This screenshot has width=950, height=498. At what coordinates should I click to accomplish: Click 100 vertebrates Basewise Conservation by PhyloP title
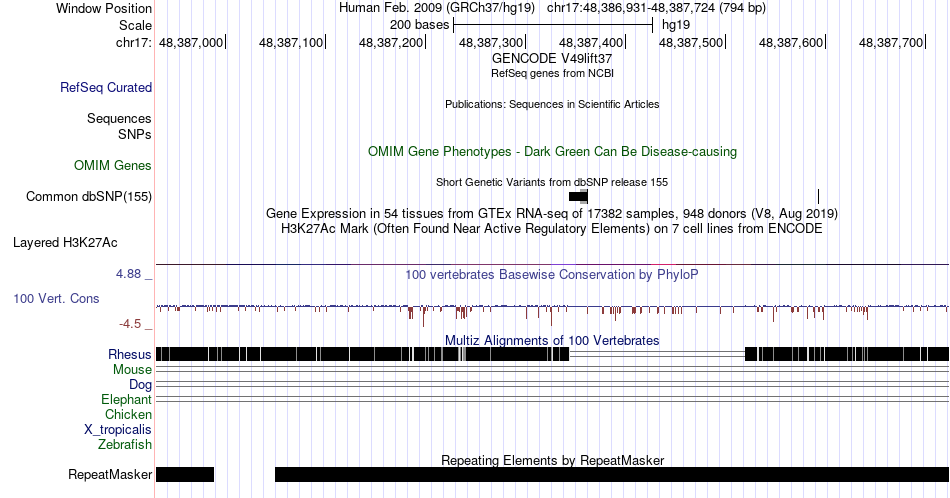point(552,274)
